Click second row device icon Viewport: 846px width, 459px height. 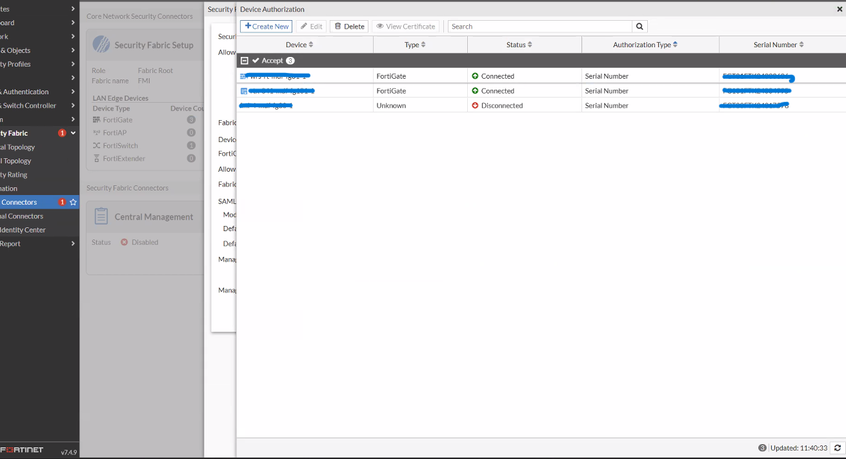(x=243, y=91)
